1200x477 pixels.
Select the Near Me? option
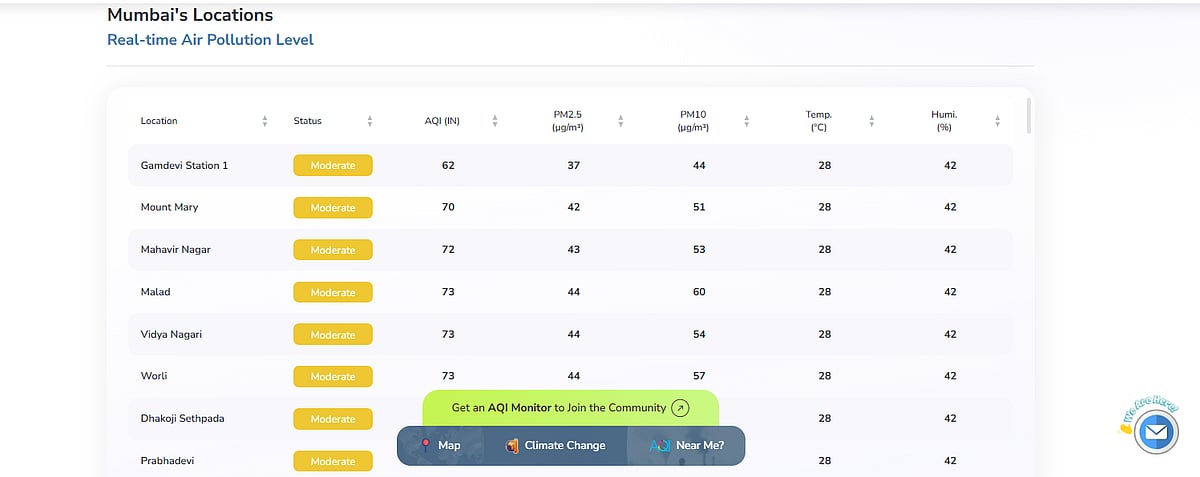coord(700,446)
